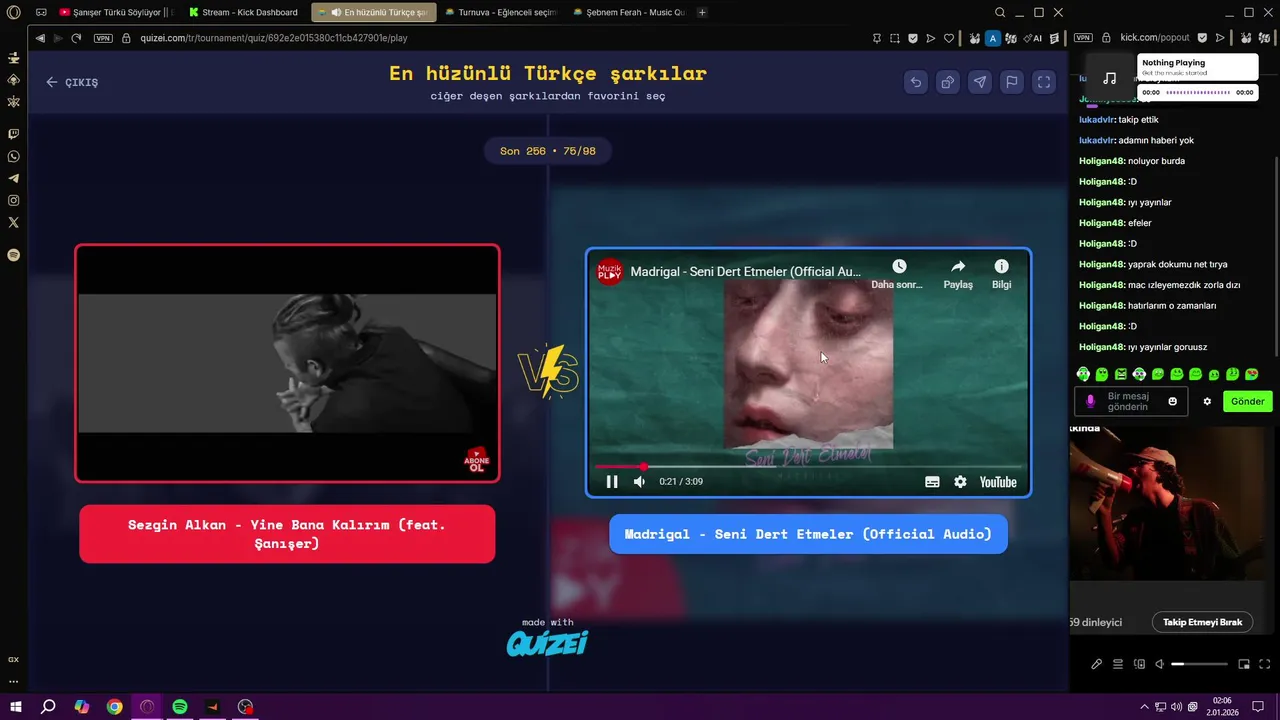Pause the YouTube video
Image resolution: width=1280 pixels, height=720 pixels.
click(x=612, y=482)
